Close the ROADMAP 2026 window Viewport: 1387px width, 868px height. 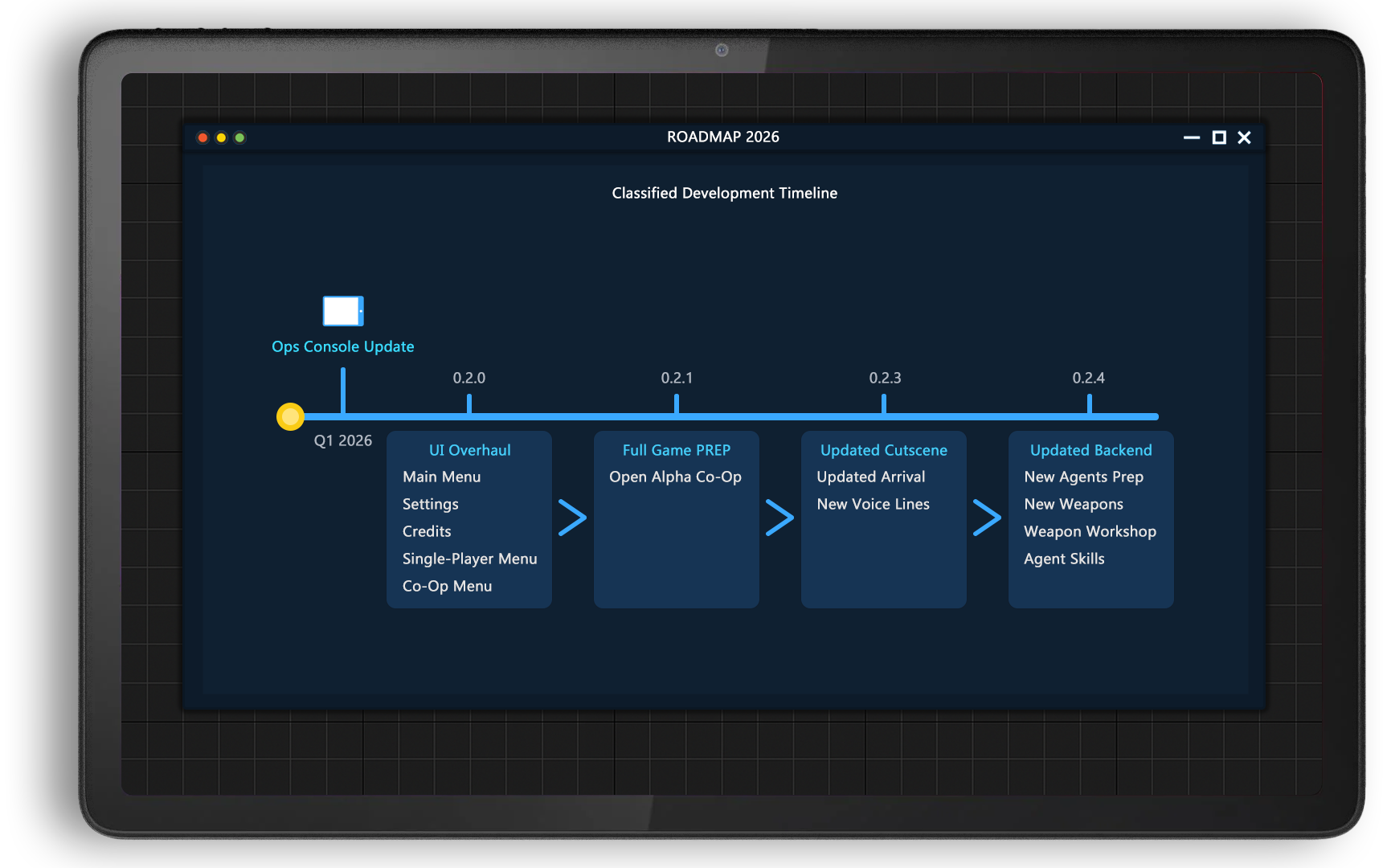coord(1245,137)
